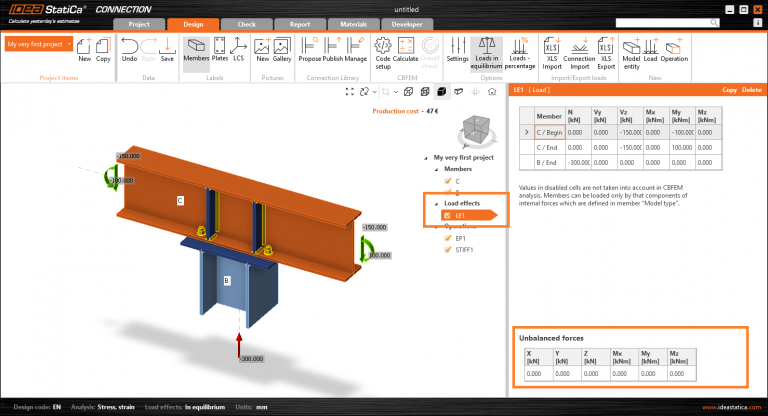Switch to the Check tab
The height and width of the screenshot is (416, 768).
click(246, 24)
